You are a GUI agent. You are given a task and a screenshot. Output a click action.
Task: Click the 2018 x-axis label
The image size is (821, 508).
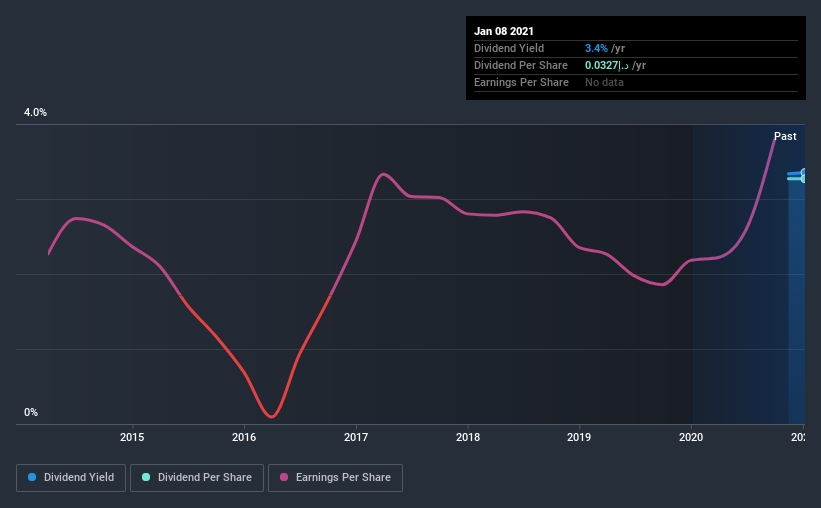[468, 437]
